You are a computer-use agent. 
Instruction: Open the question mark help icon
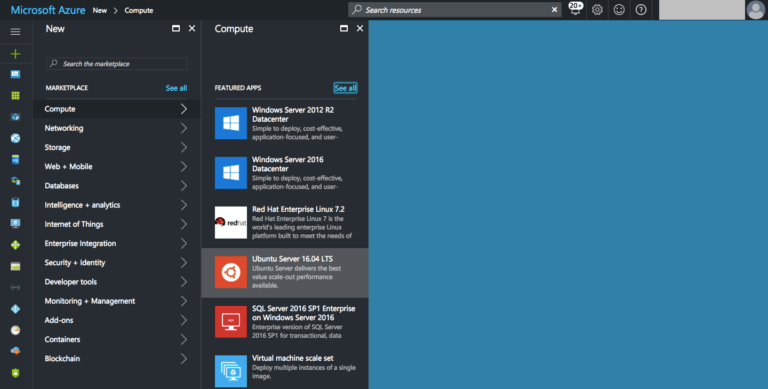coord(641,10)
